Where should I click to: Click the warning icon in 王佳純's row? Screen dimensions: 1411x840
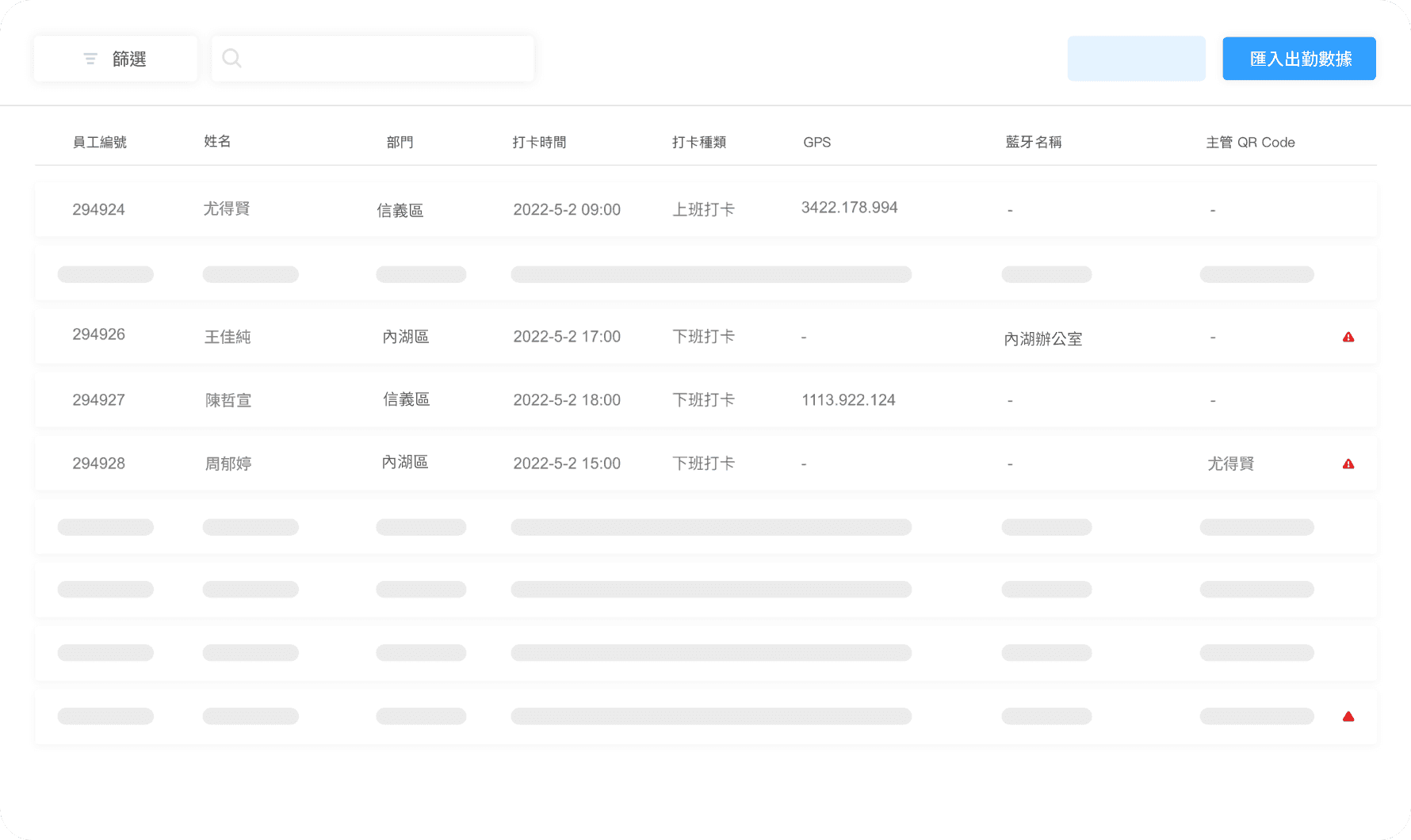point(1348,338)
